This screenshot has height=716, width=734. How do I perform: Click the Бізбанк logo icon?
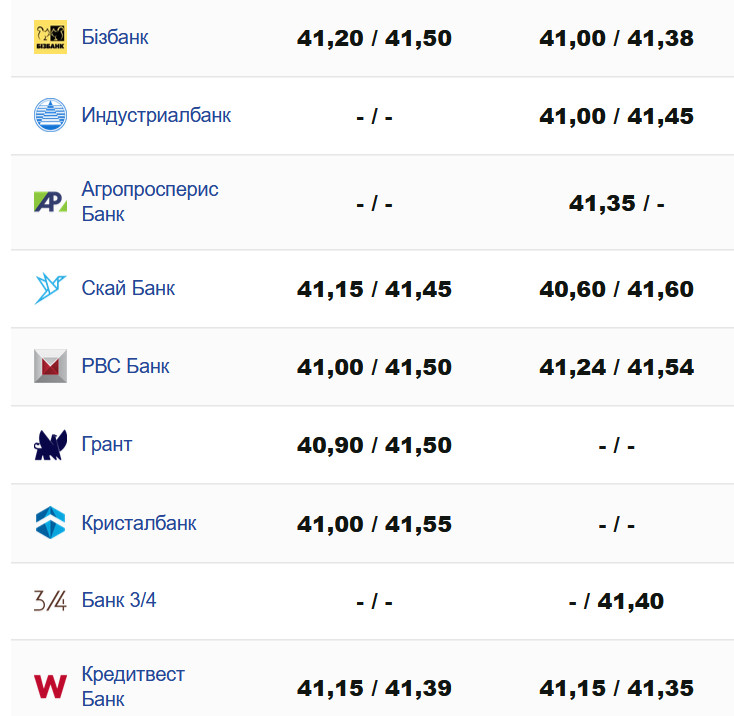coord(50,38)
